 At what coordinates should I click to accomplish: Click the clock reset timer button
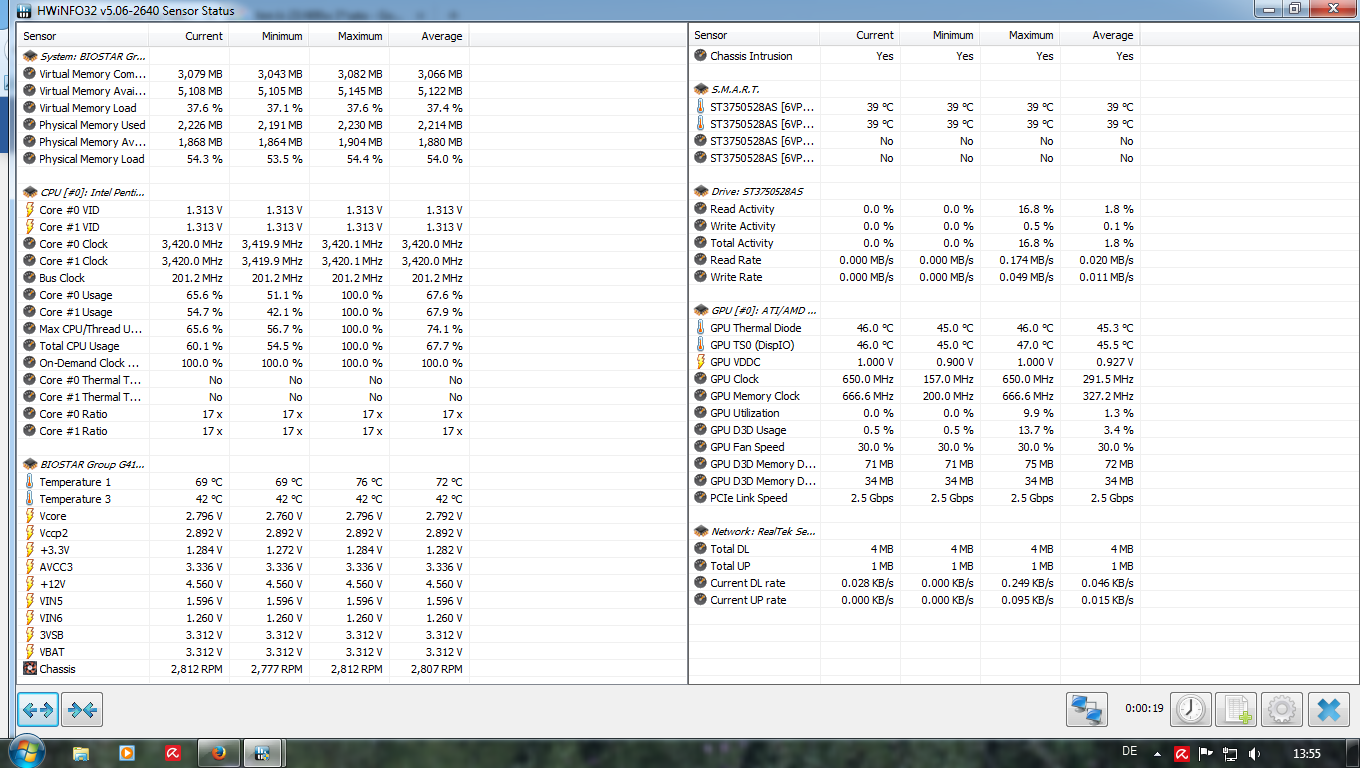coord(1190,710)
